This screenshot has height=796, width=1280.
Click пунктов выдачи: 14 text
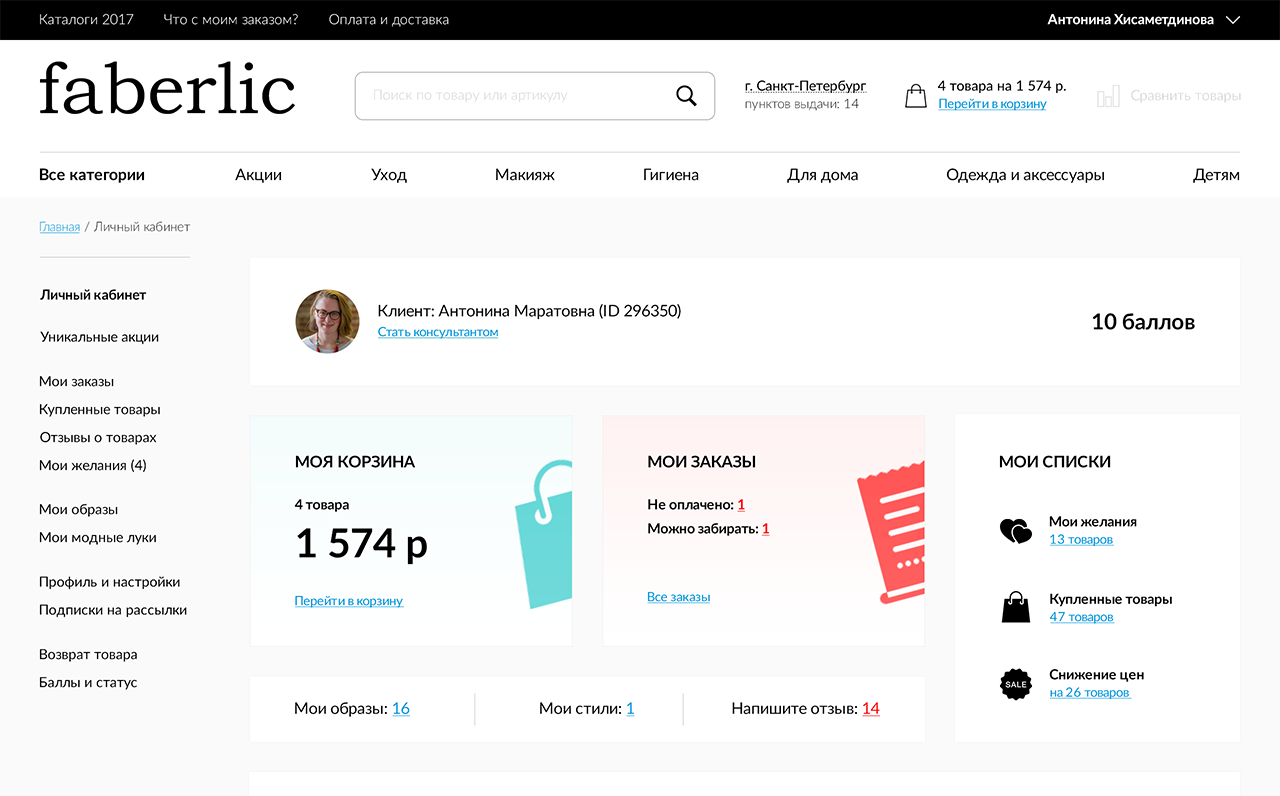tap(802, 104)
